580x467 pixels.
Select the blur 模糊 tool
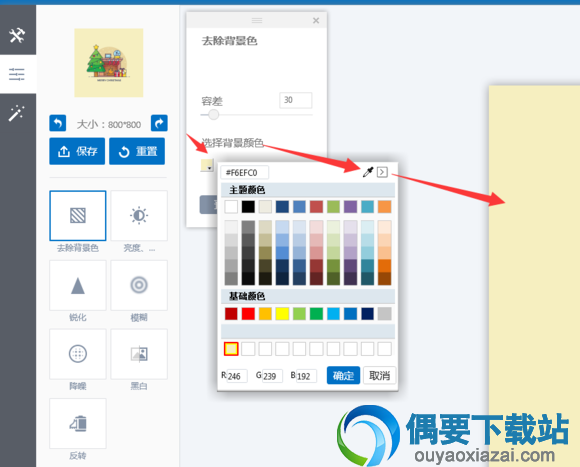(139, 285)
